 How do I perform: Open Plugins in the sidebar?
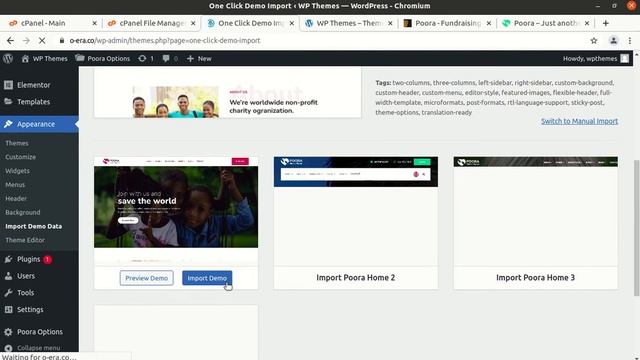29,259
